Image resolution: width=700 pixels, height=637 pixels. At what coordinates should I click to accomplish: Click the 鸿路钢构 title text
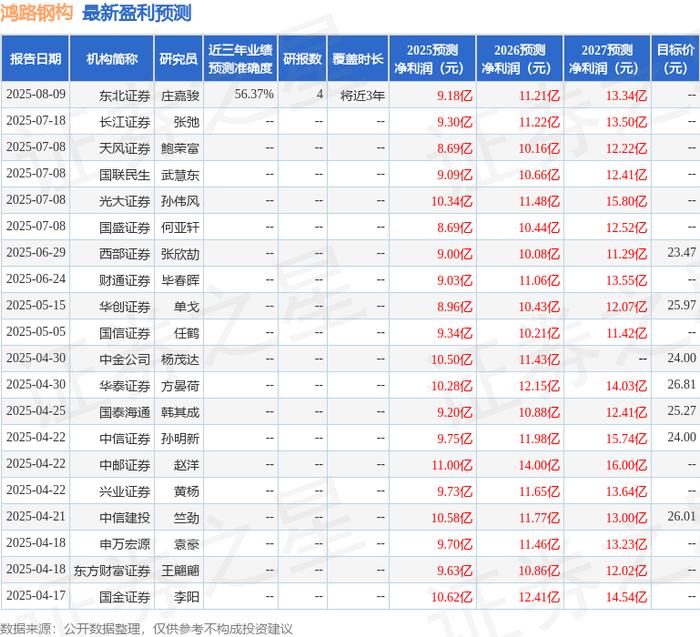[37, 12]
